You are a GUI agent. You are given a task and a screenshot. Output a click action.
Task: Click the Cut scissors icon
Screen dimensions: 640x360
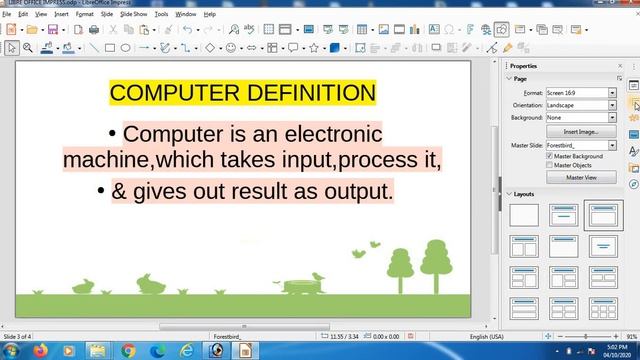pyautogui.click(x=113, y=29)
